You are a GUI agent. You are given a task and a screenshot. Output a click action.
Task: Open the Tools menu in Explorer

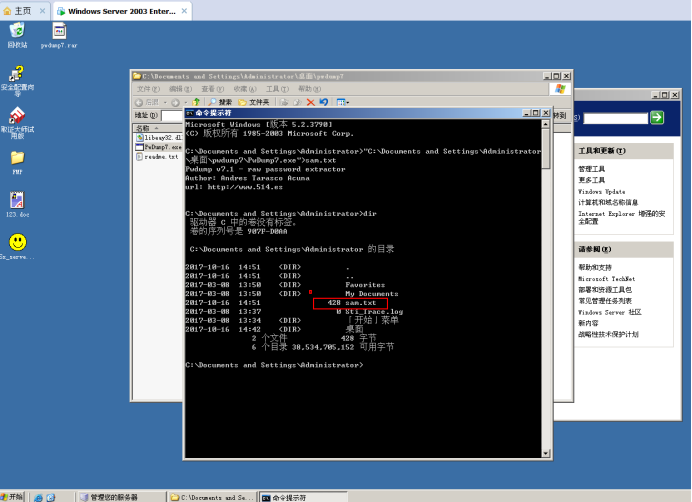pos(277,89)
